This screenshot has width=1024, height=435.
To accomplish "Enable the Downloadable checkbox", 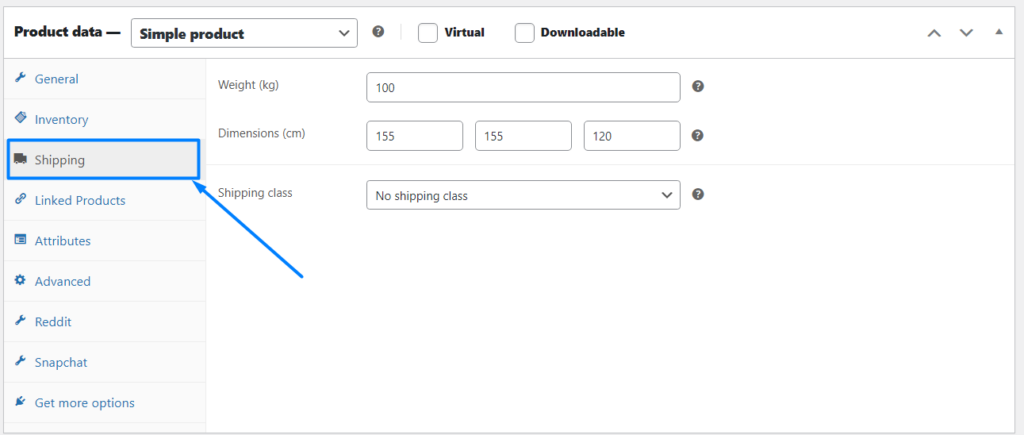I will tap(524, 33).
